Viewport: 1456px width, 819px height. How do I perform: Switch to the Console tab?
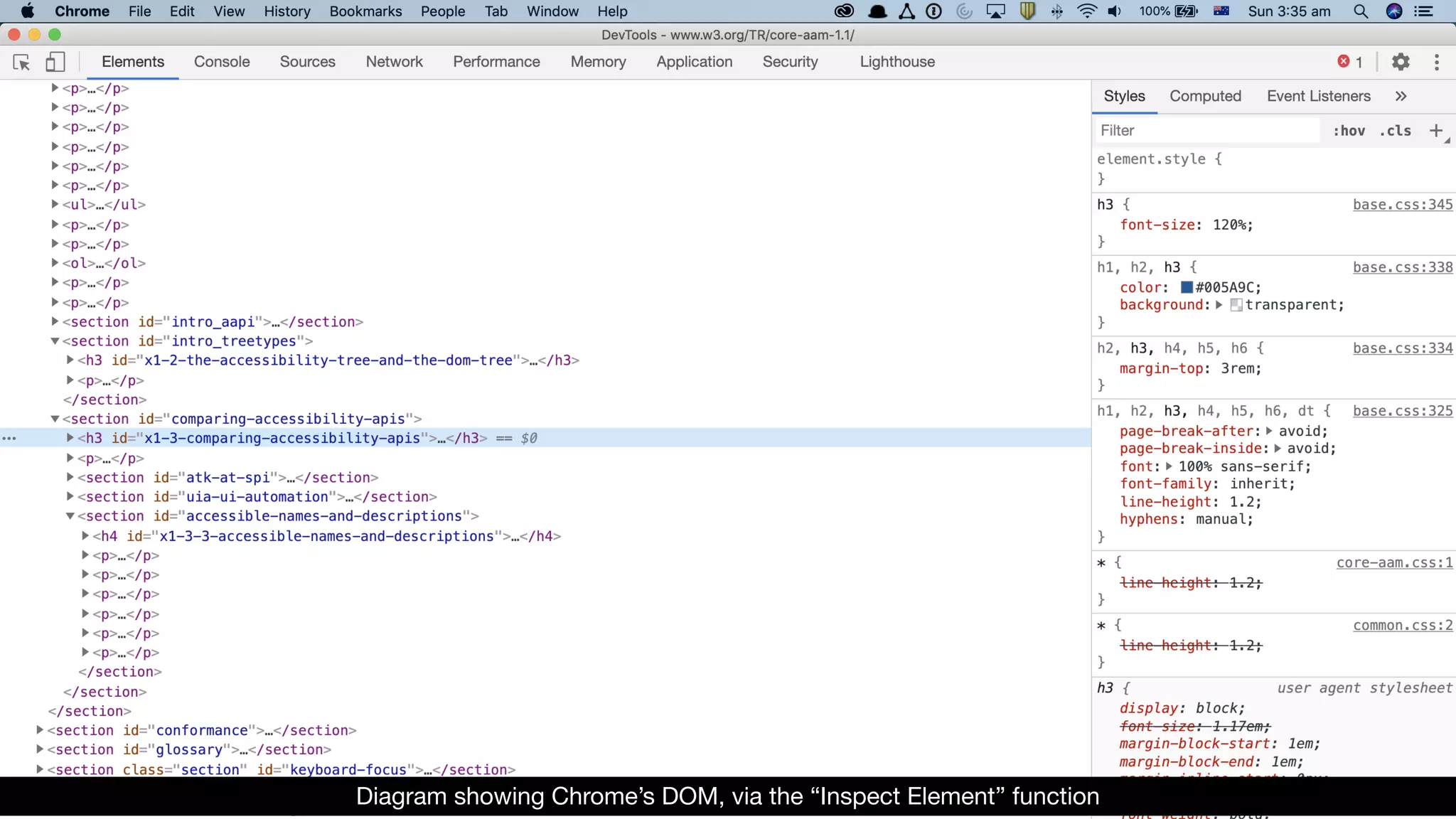(222, 62)
